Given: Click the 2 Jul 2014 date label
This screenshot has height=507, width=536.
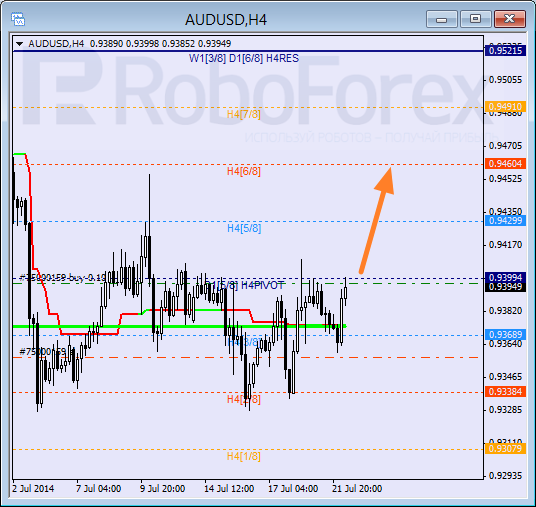Looking at the screenshot, I should (x=33, y=489).
